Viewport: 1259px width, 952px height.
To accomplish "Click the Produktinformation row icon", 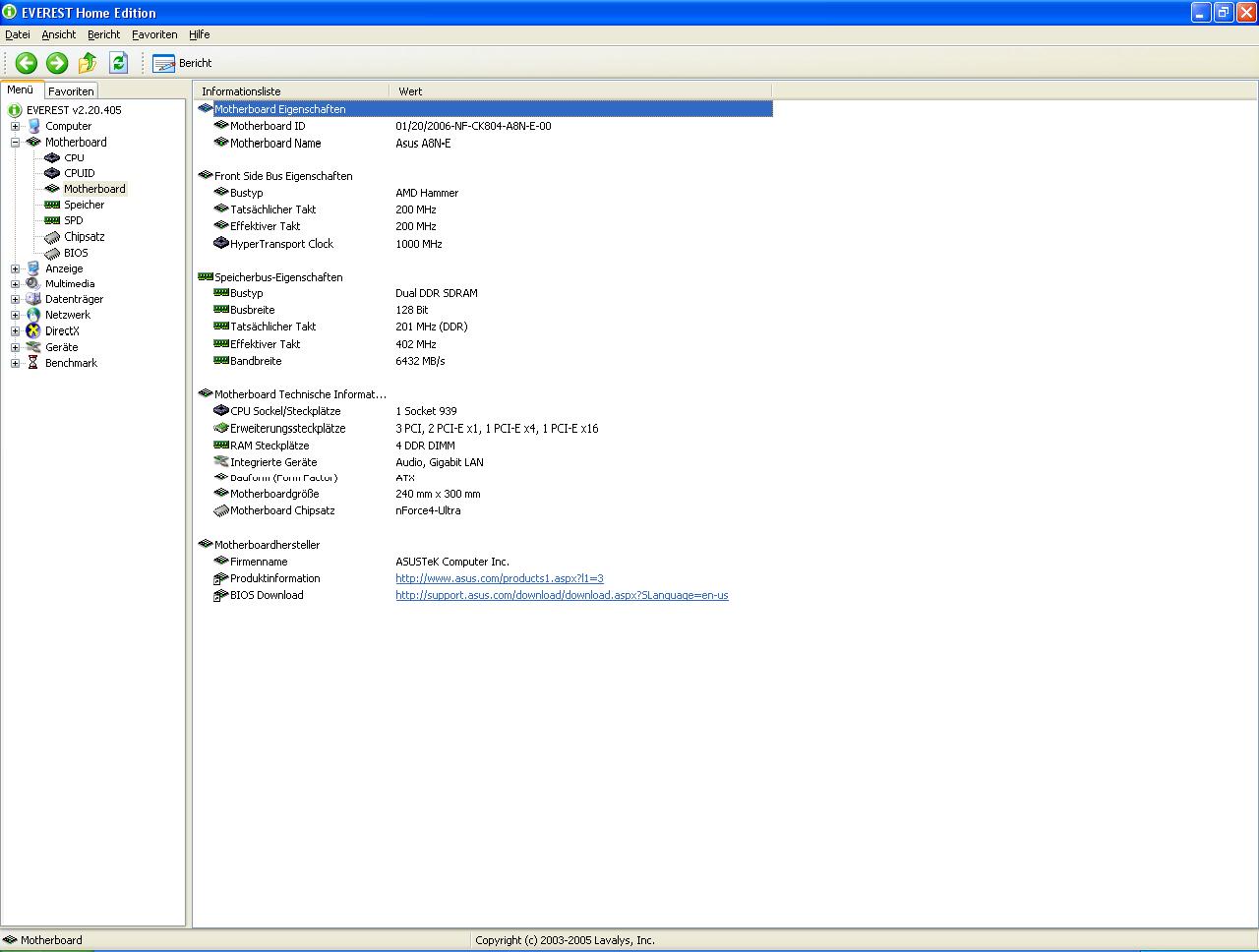I will [221, 578].
